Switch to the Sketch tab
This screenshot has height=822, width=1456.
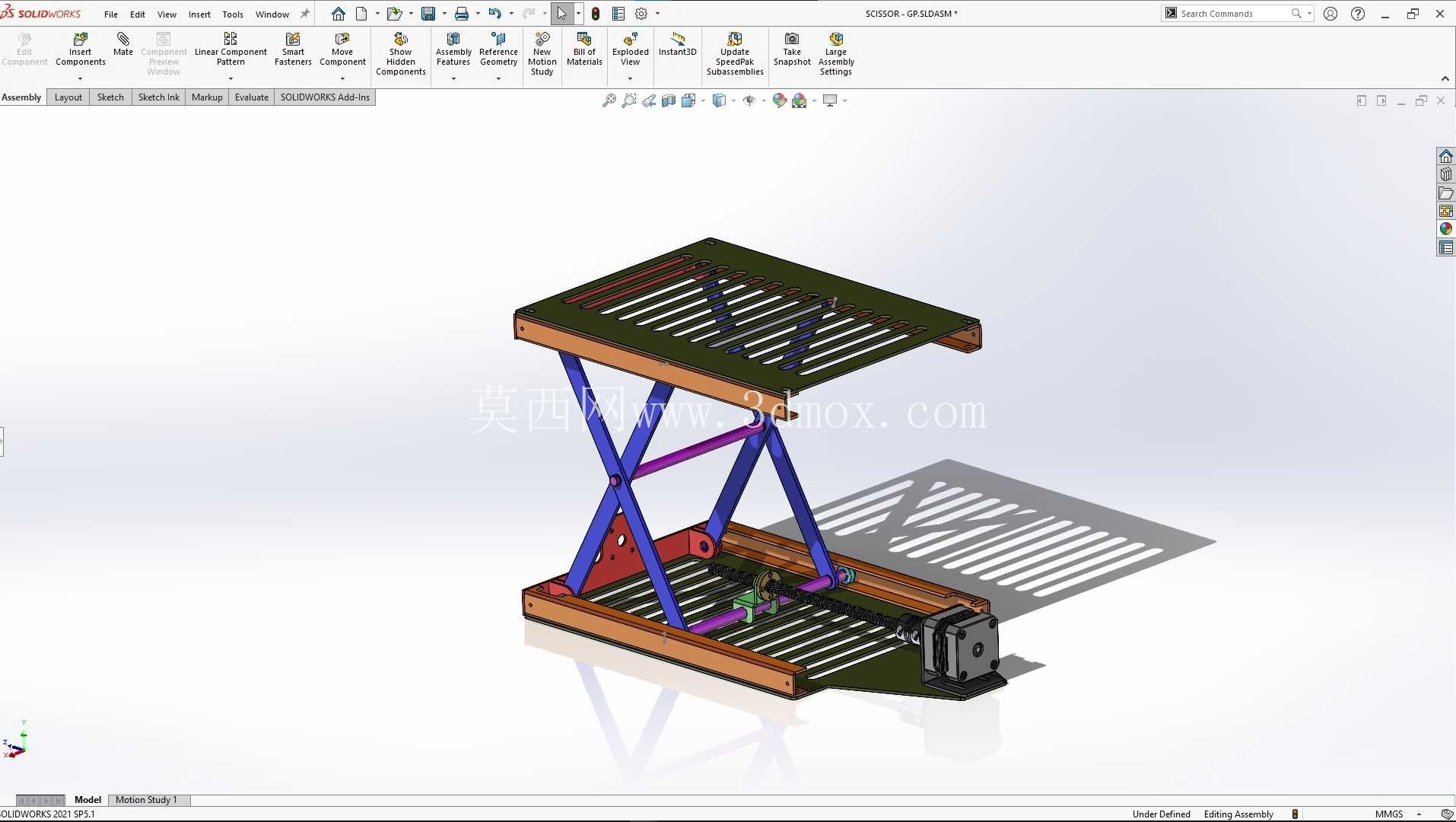110,97
